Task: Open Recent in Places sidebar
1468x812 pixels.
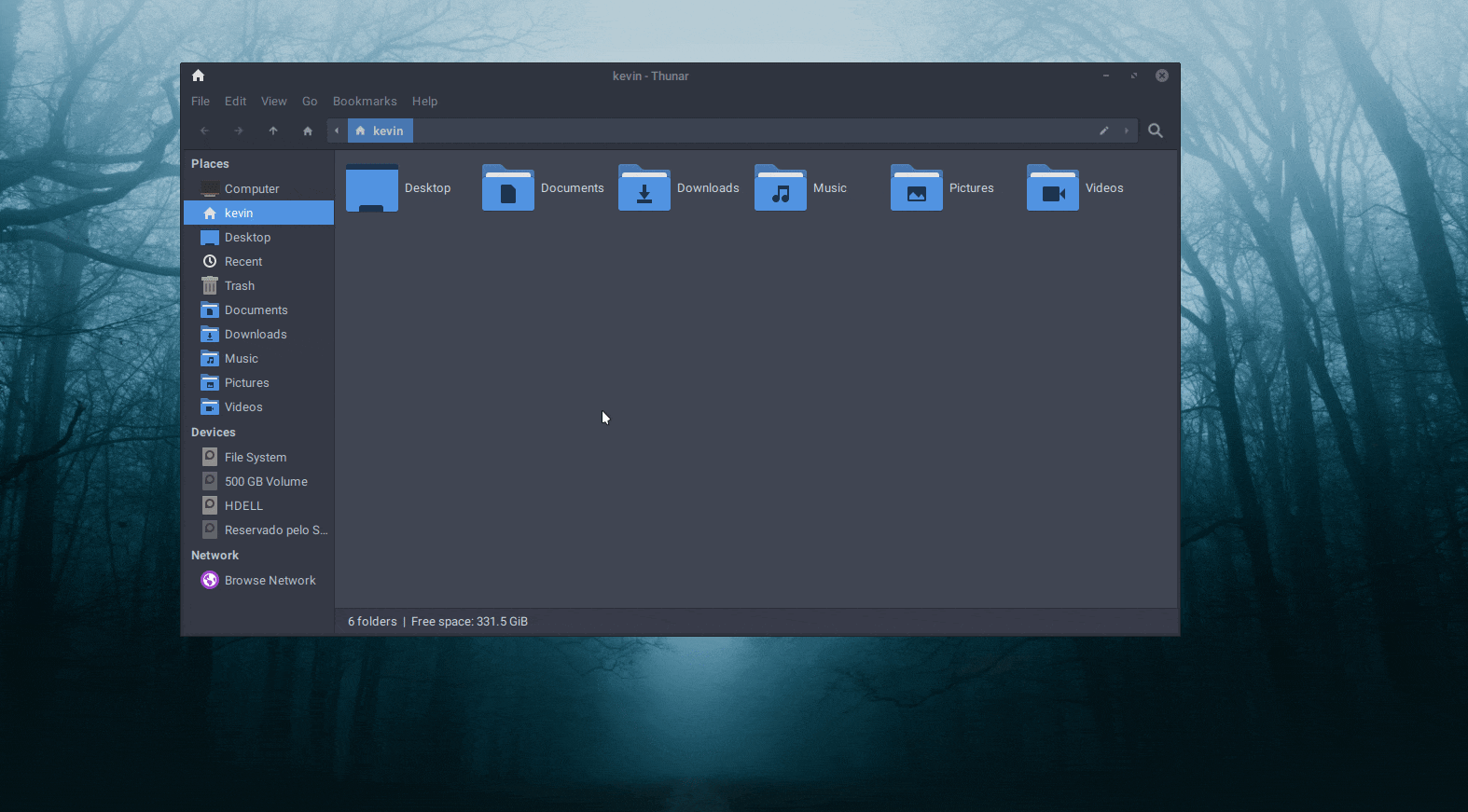Action: point(243,262)
